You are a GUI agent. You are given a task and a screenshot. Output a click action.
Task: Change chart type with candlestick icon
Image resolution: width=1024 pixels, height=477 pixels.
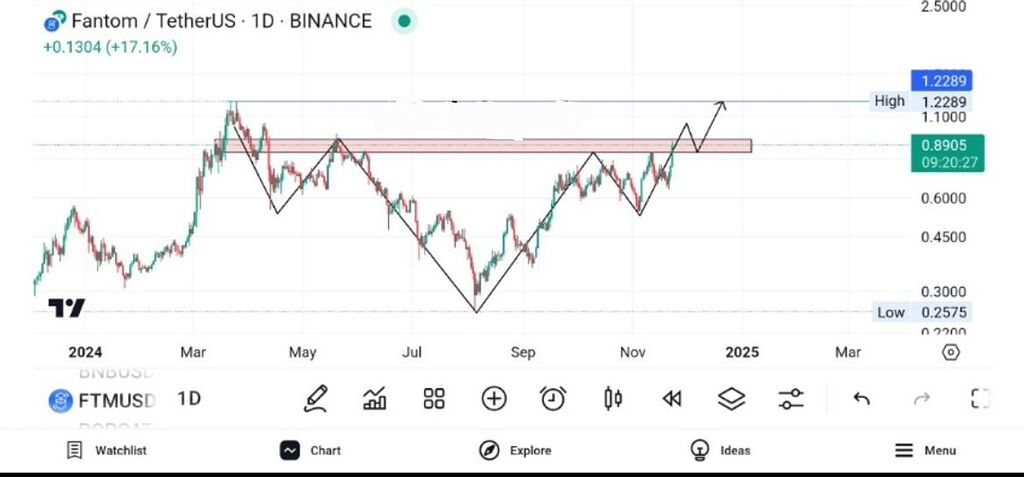coord(613,399)
